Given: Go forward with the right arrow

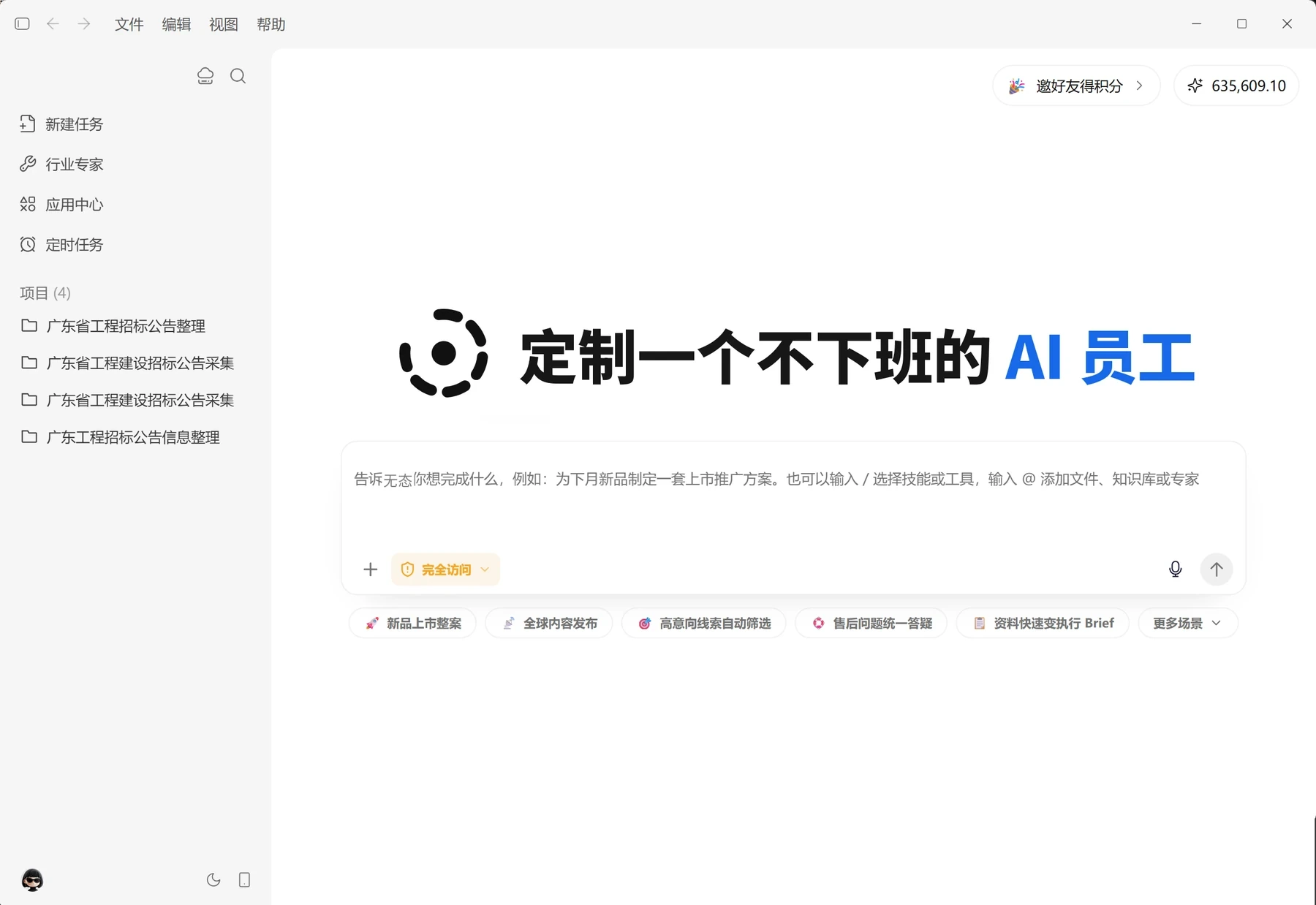Looking at the screenshot, I should [x=84, y=24].
